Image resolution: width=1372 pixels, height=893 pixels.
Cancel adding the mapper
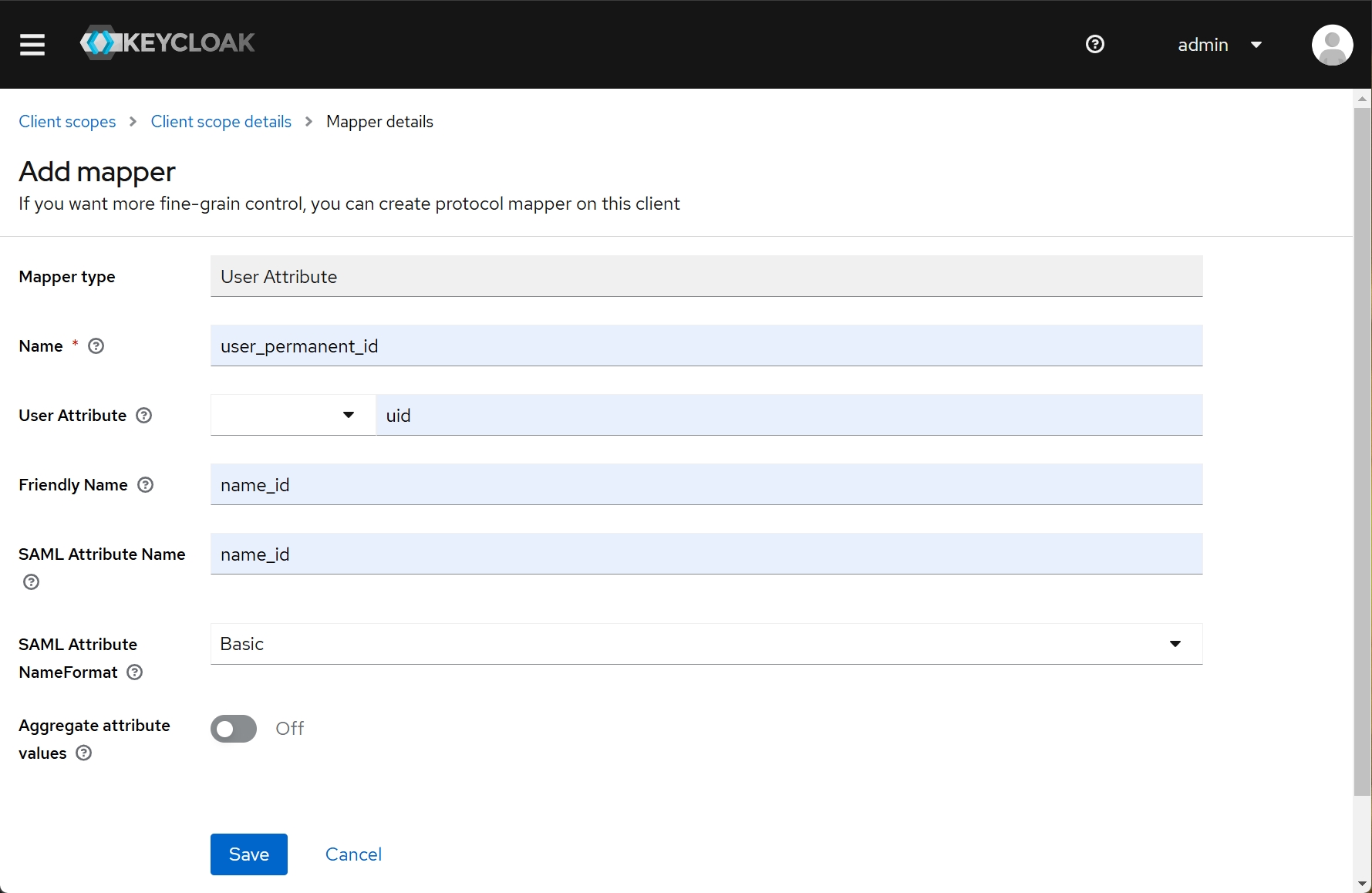click(x=353, y=854)
